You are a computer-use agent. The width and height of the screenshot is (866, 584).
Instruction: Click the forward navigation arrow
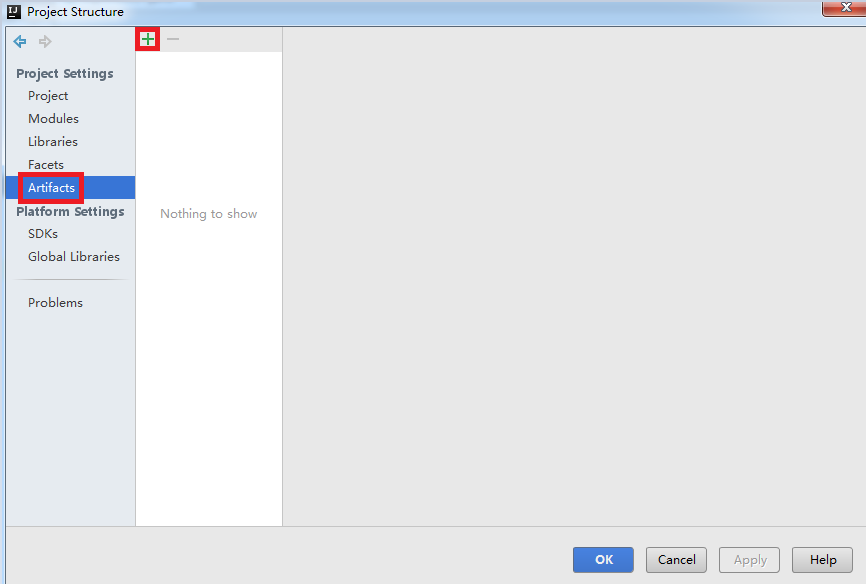coord(45,42)
